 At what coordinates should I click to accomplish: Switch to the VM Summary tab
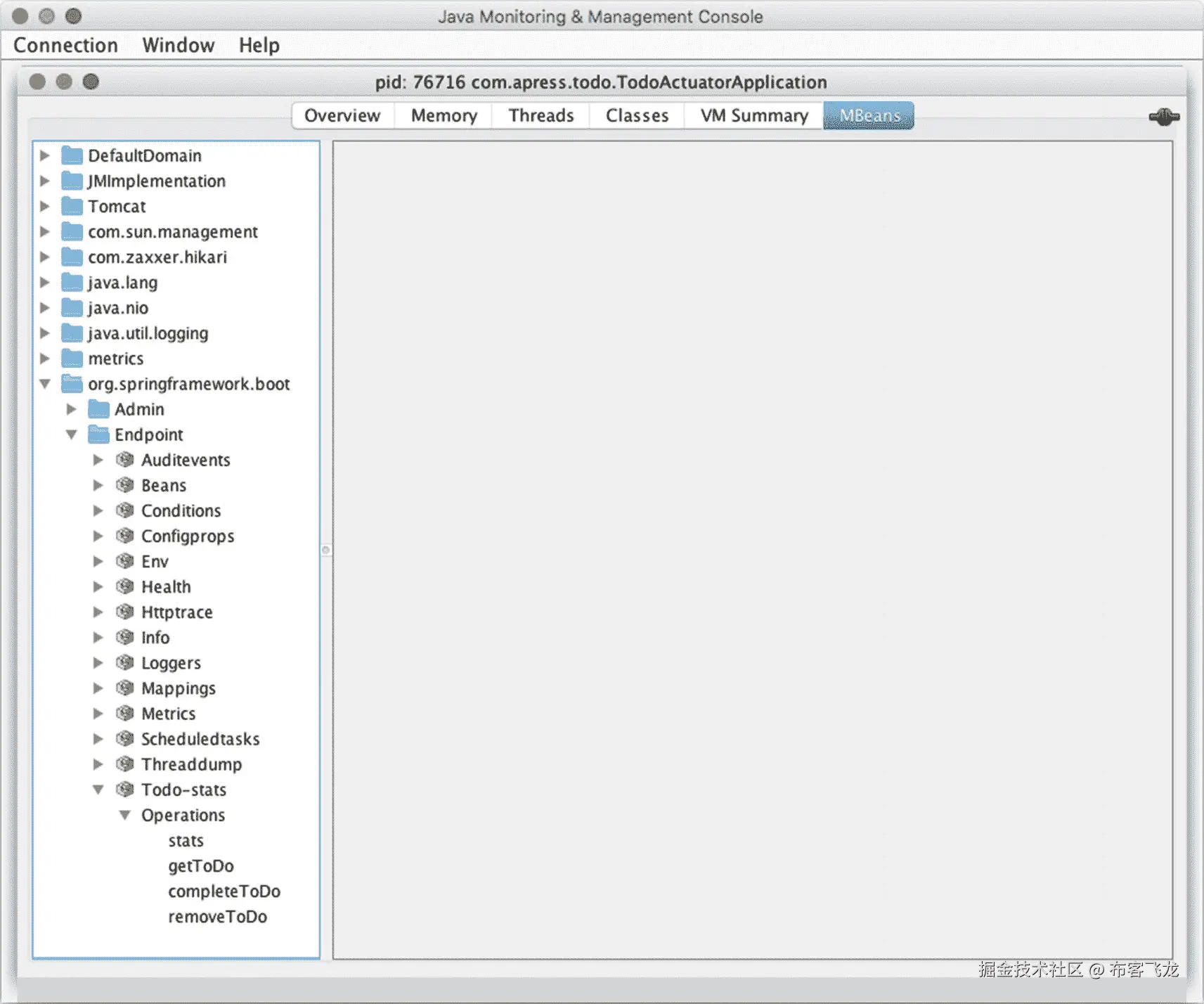[754, 115]
